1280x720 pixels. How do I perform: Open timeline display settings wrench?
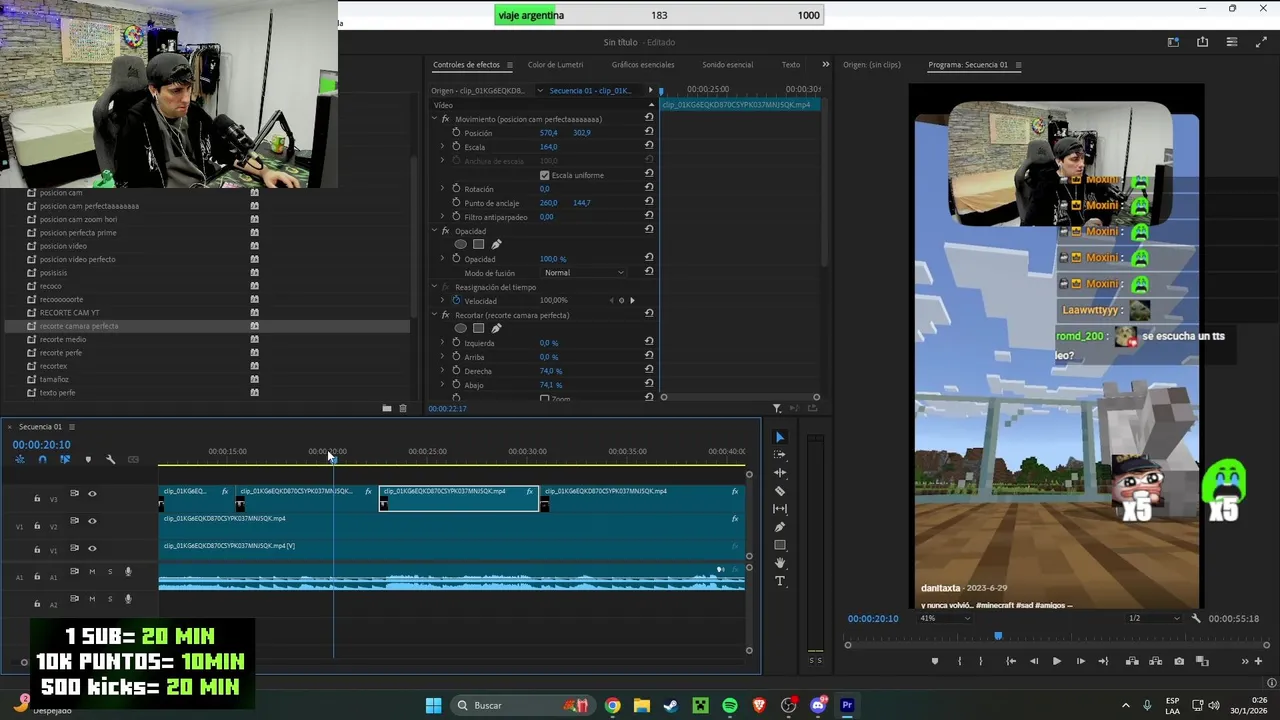coord(110,460)
